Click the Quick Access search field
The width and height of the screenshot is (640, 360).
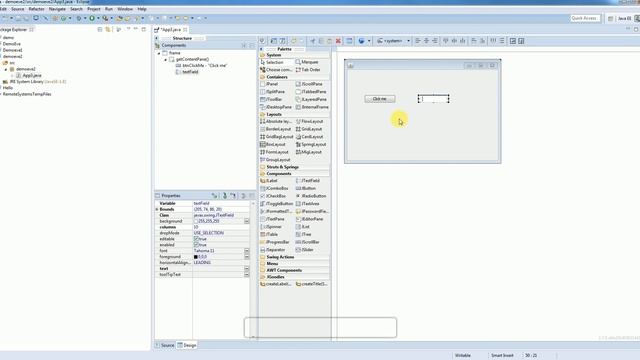(x=585, y=18)
